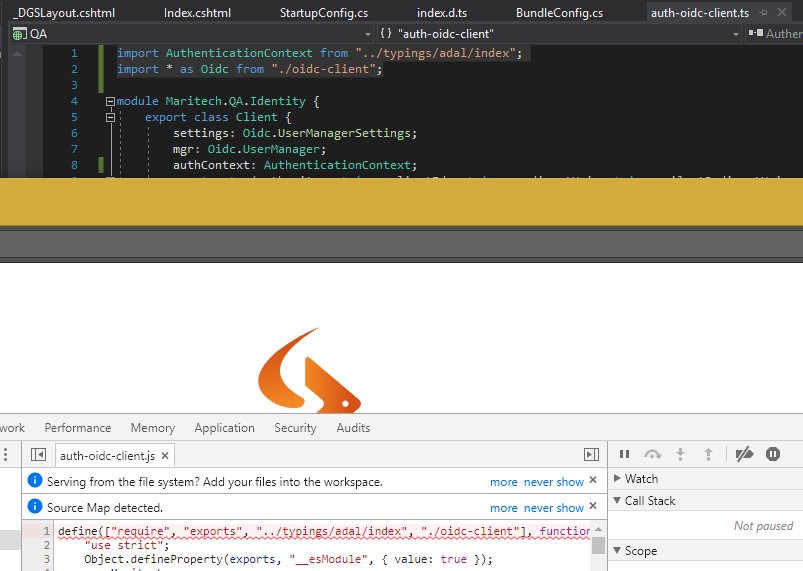This screenshot has width=803, height=571.
Task: Close the auth-oidc-client.ts editor tab
Action: click(x=781, y=12)
